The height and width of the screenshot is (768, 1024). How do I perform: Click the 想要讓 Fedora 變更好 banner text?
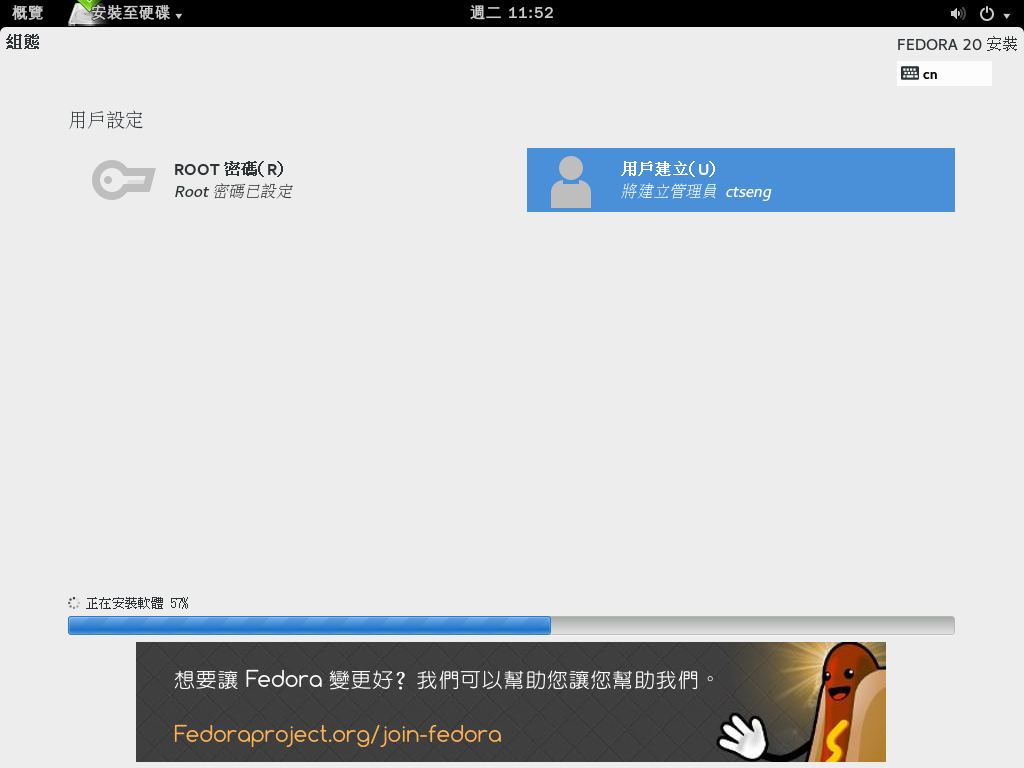pyautogui.click(x=444, y=680)
